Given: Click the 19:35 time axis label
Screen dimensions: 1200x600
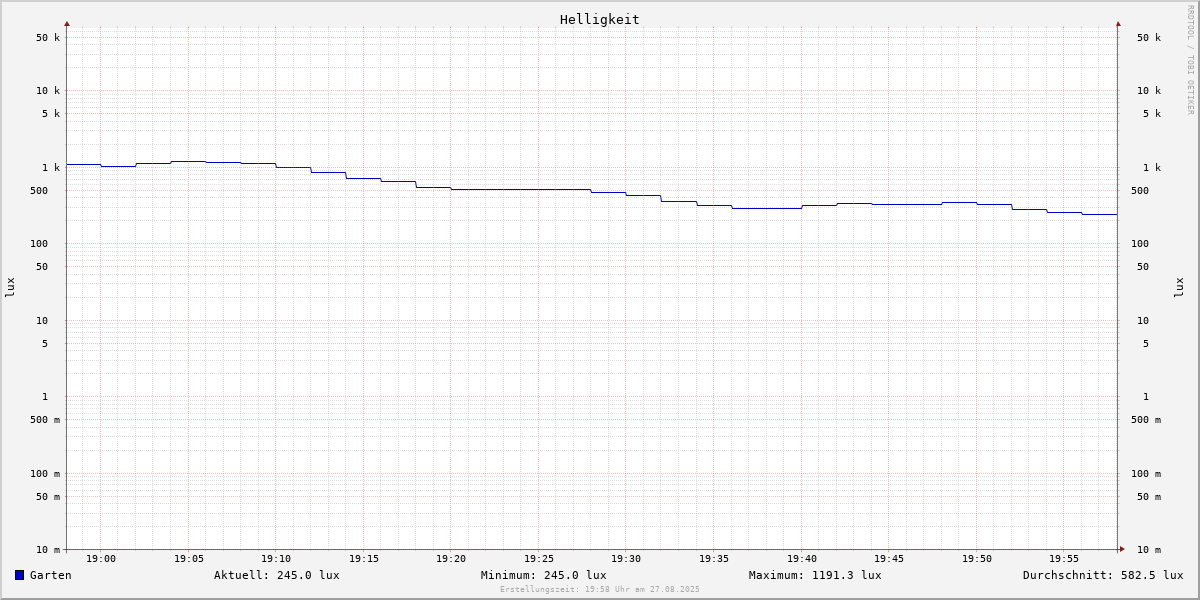Looking at the screenshot, I should [x=714, y=559].
